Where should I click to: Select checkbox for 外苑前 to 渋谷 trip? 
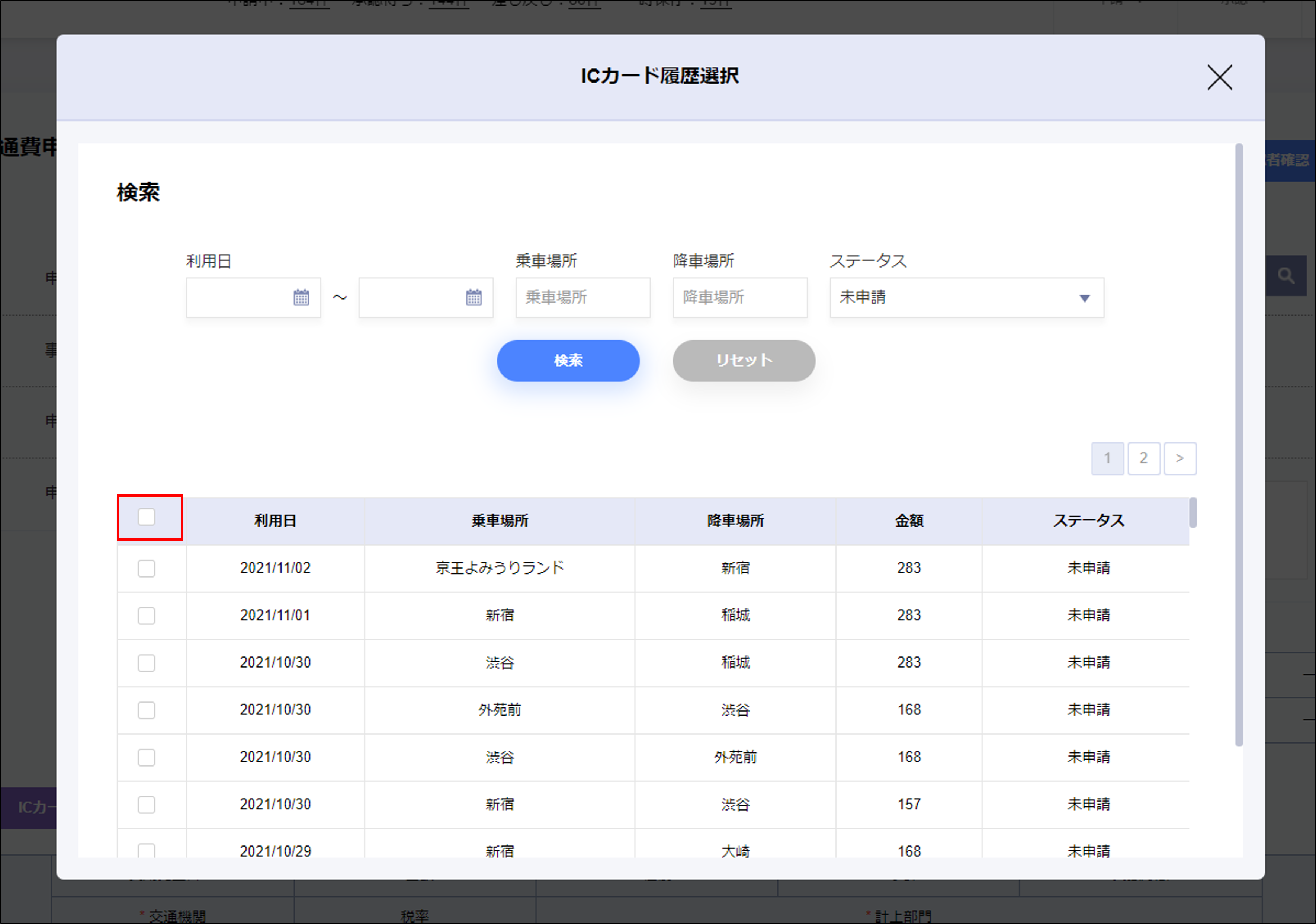tap(147, 711)
